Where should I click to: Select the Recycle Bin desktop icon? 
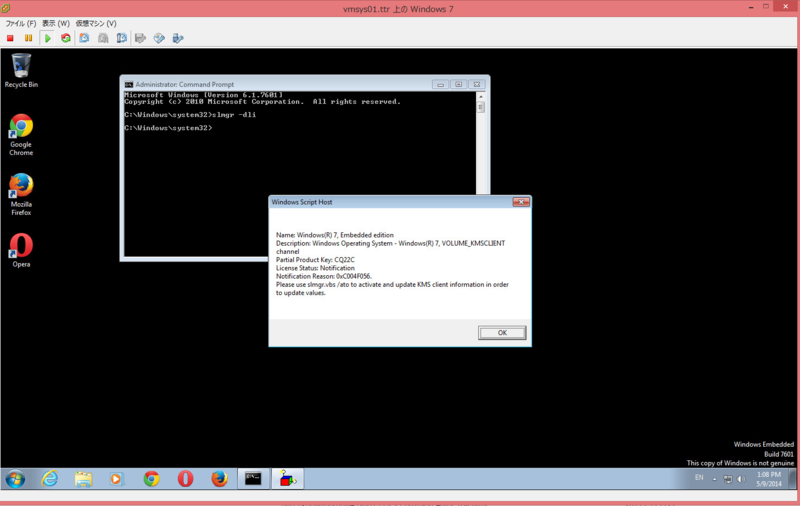click(21, 71)
